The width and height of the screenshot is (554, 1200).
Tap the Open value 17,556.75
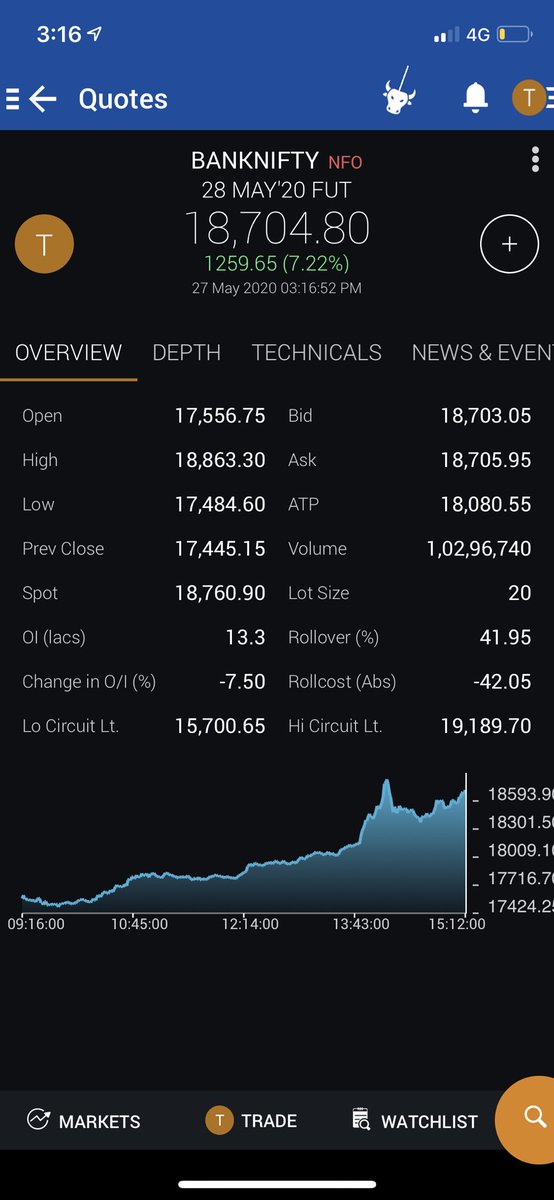coord(220,416)
